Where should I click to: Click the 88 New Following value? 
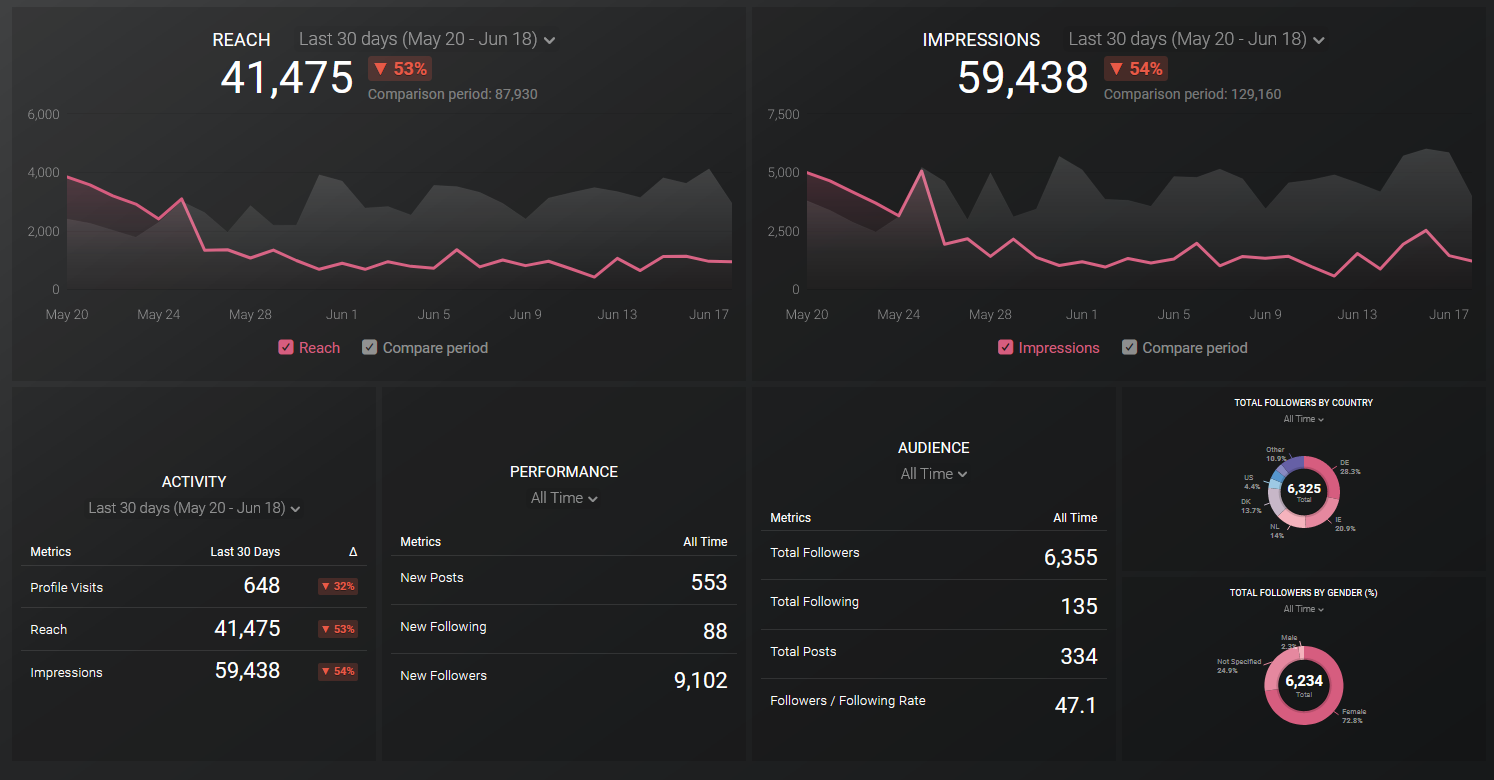click(x=715, y=631)
